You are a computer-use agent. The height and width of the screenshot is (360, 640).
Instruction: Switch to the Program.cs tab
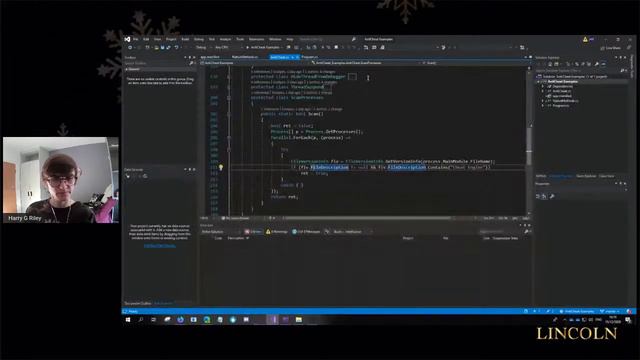click(x=309, y=57)
